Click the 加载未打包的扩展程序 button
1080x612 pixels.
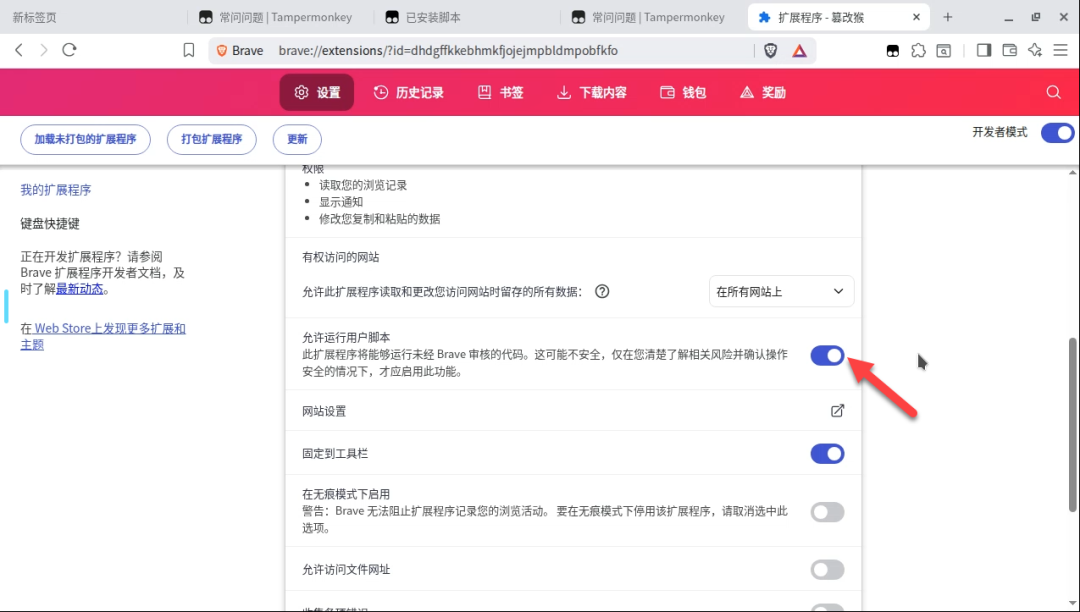tap(85, 139)
